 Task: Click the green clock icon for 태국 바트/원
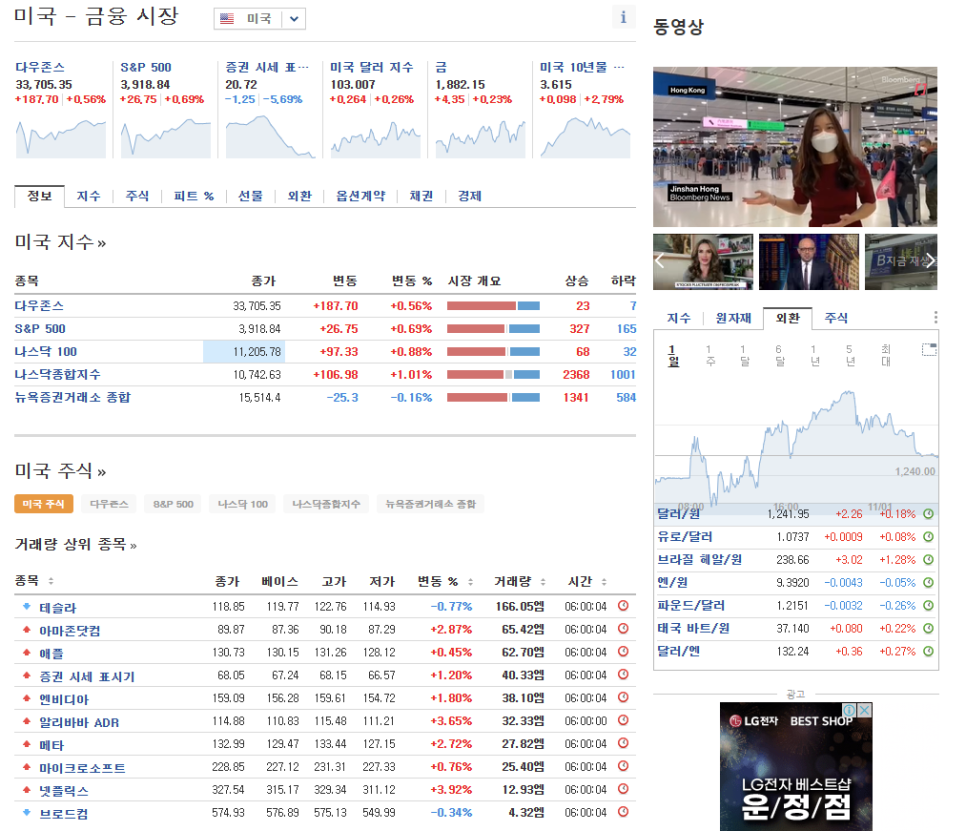click(x=928, y=628)
